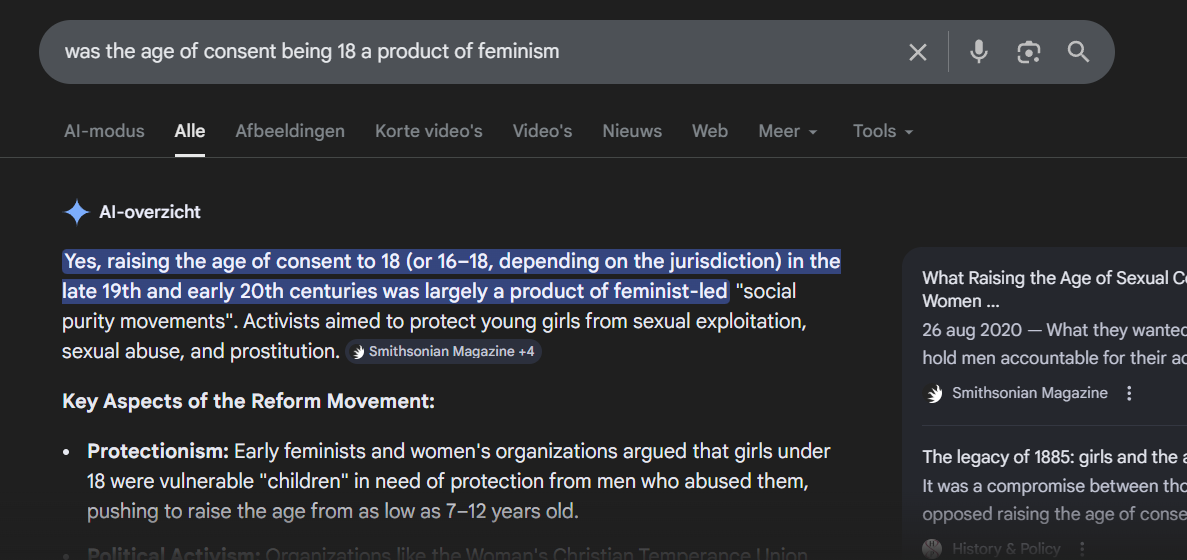Go to the Video's tab
This screenshot has height=560, width=1187.
[x=542, y=131]
